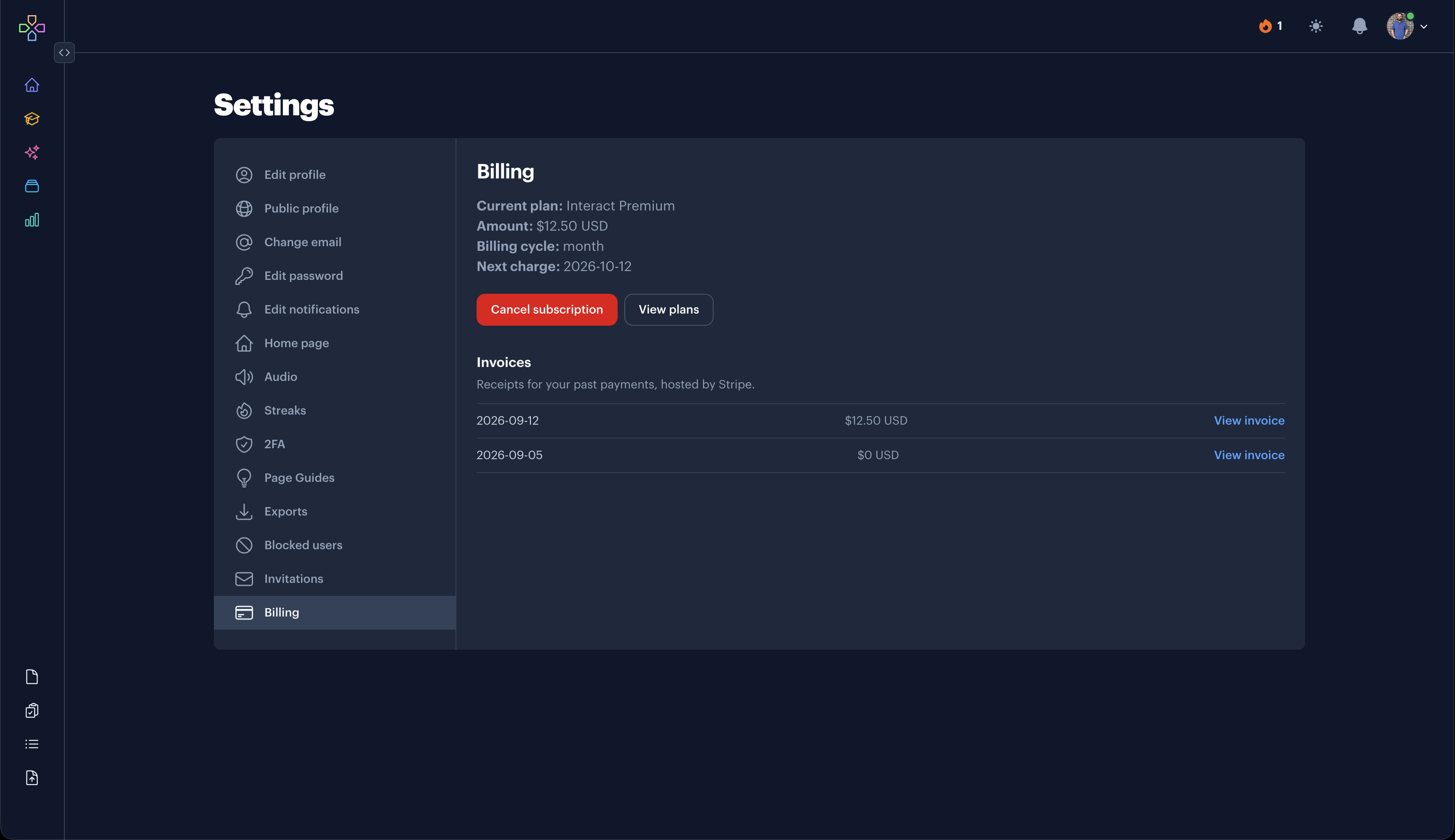
Task: Open Exports settings
Action: point(335,511)
